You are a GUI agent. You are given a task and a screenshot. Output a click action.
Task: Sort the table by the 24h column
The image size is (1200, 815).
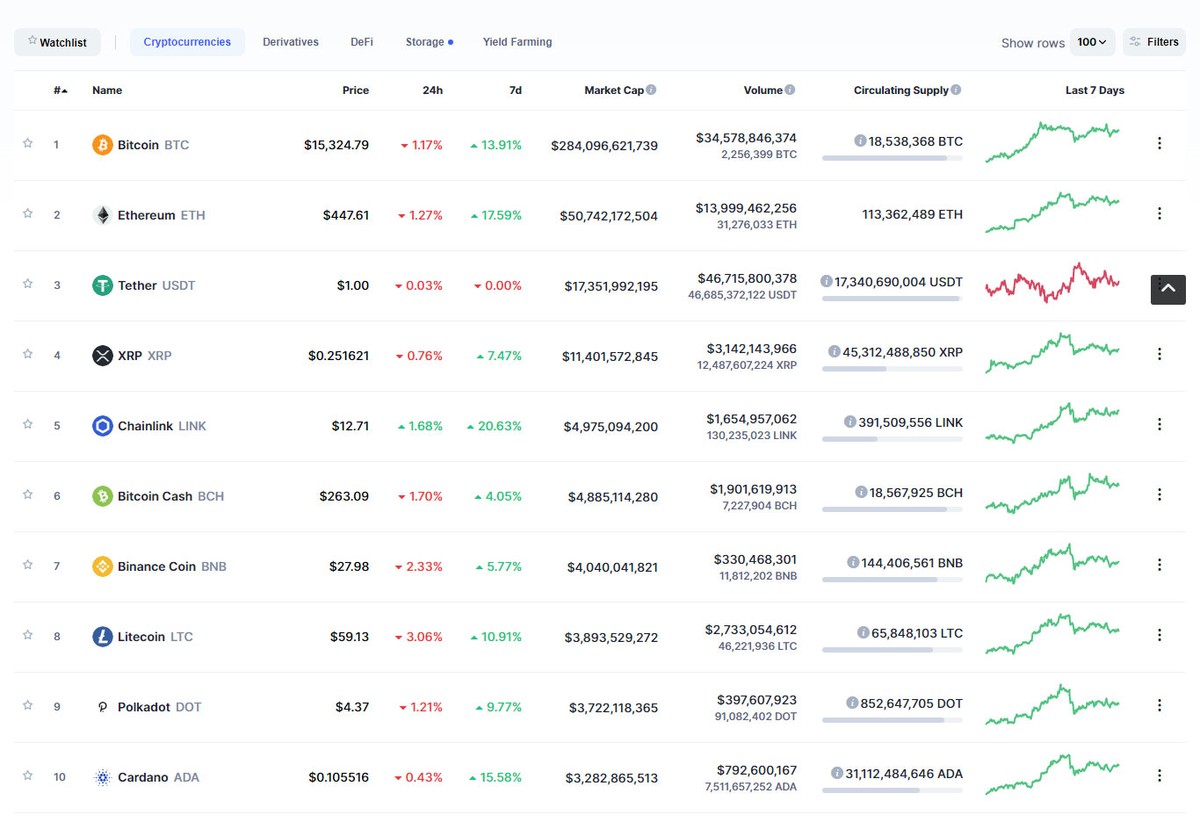coord(432,89)
